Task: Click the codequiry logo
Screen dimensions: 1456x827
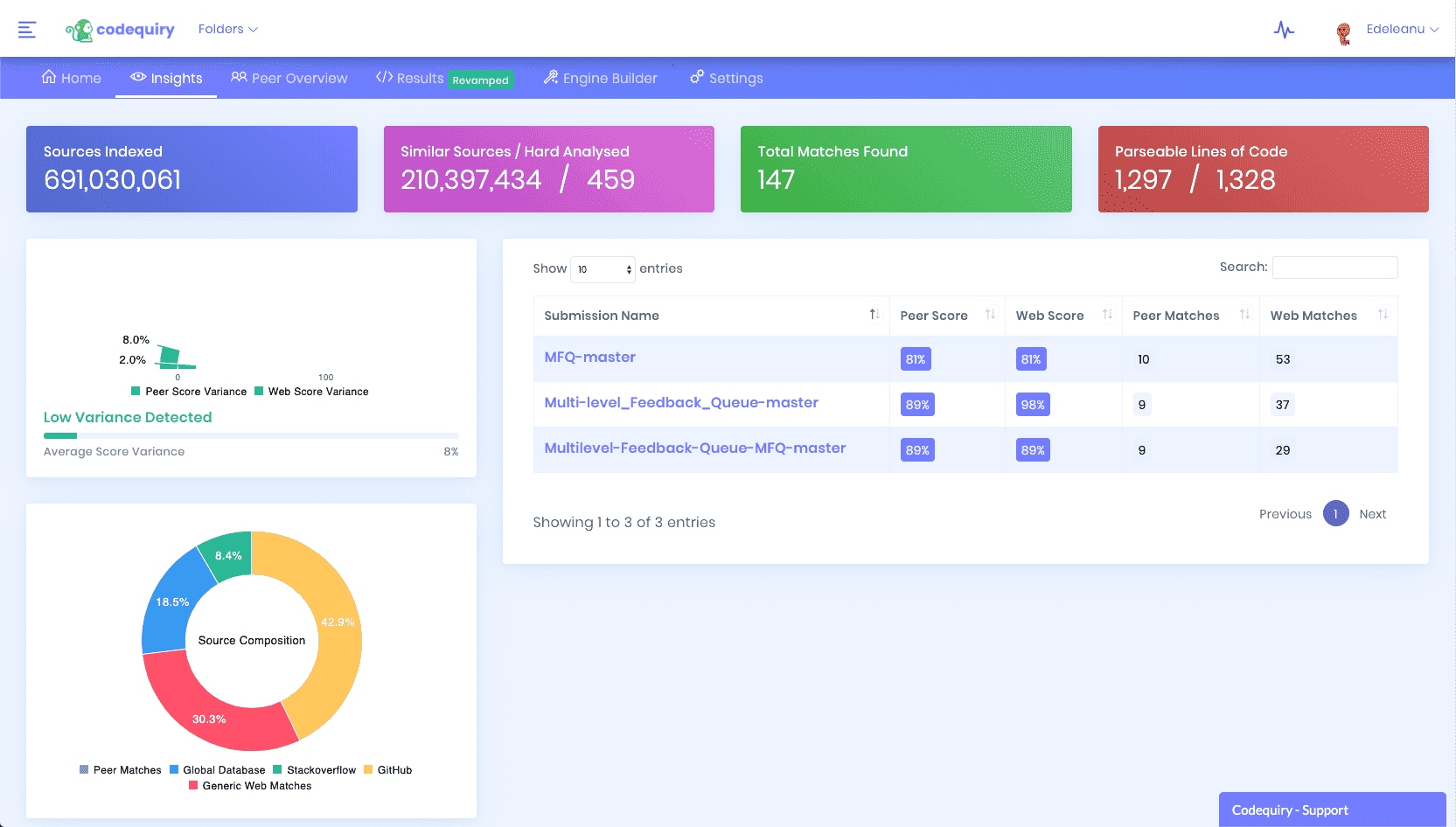Action: (x=120, y=29)
